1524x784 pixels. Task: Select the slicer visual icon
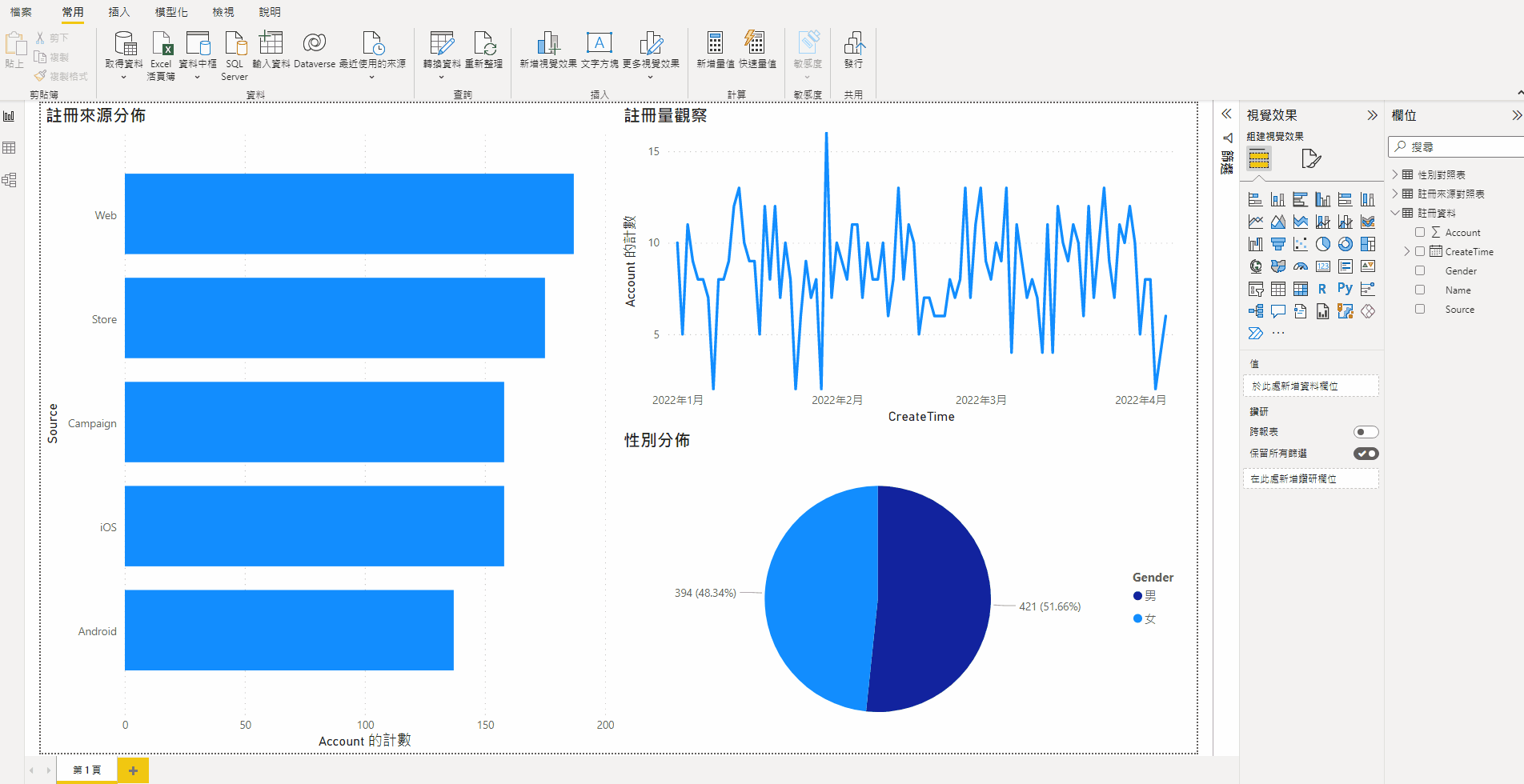pos(1256,289)
